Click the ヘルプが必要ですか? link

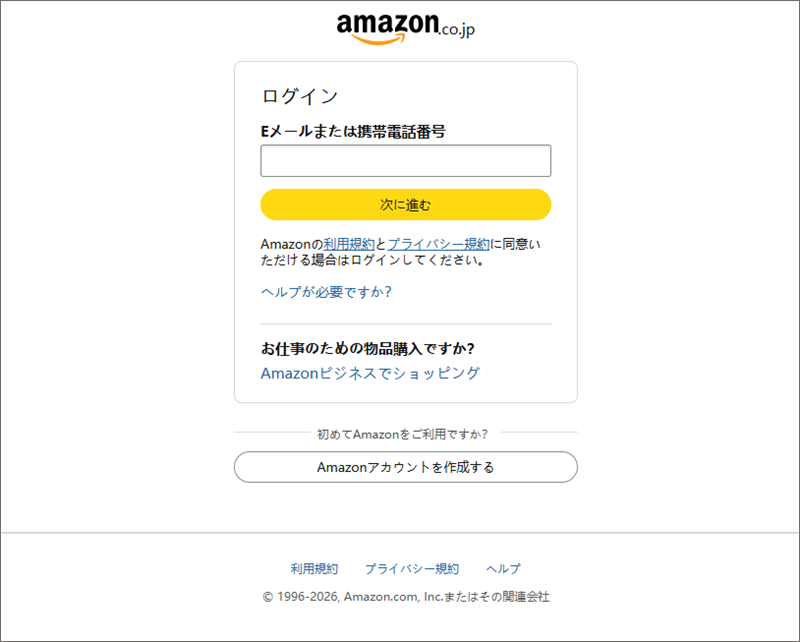pyautogui.click(x=326, y=292)
